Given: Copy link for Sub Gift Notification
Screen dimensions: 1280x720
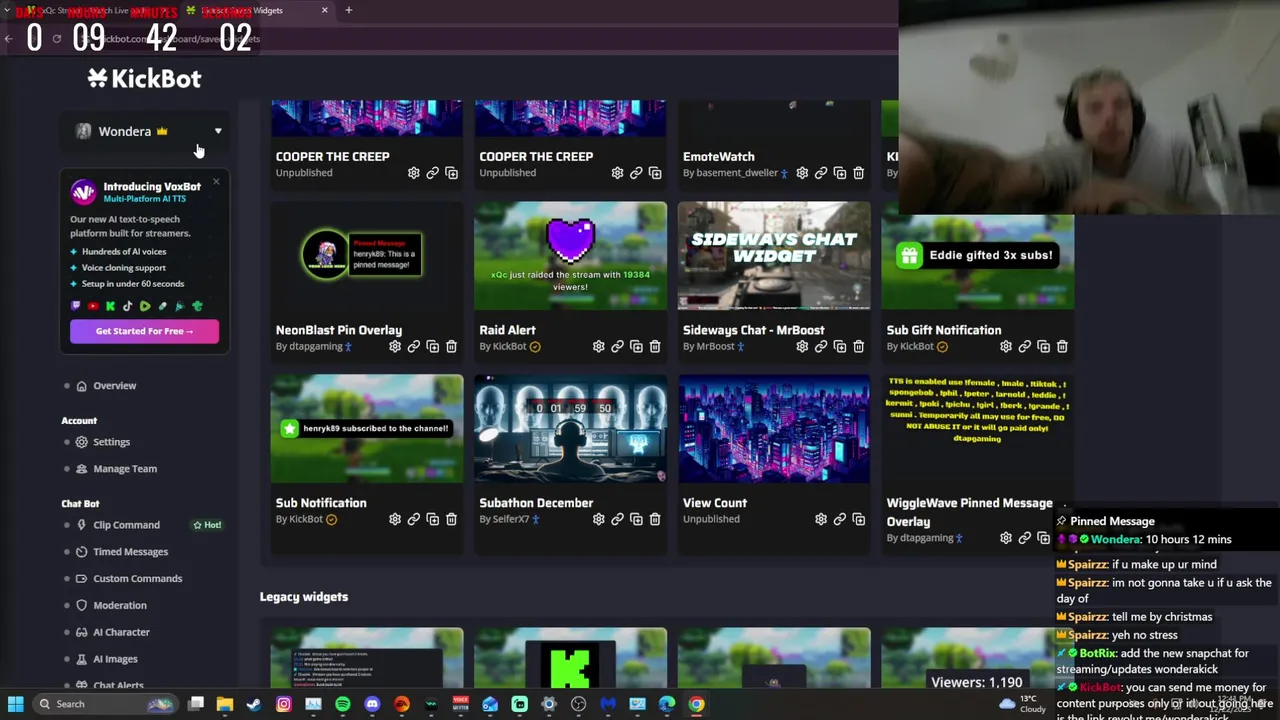Looking at the screenshot, I should click(x=1025, y=346).
